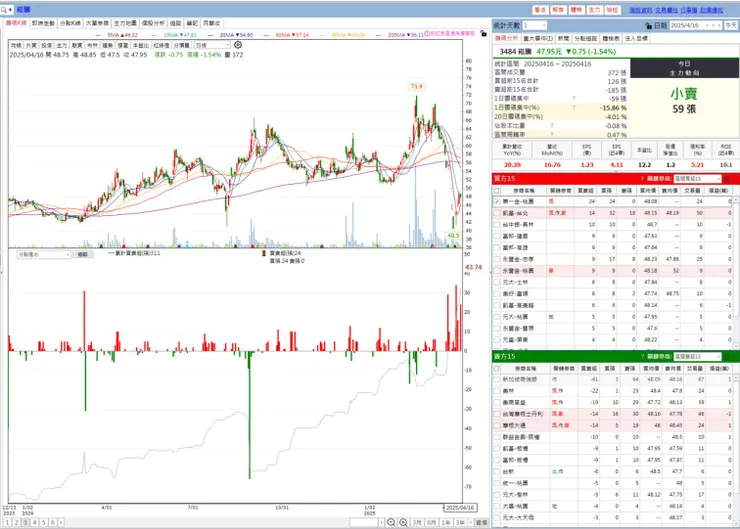The width and height of the screenshot is (740, 529).
Task: Open the 新聞 tab in right panel
Action: pyautogui.click(x=563, y=38)
